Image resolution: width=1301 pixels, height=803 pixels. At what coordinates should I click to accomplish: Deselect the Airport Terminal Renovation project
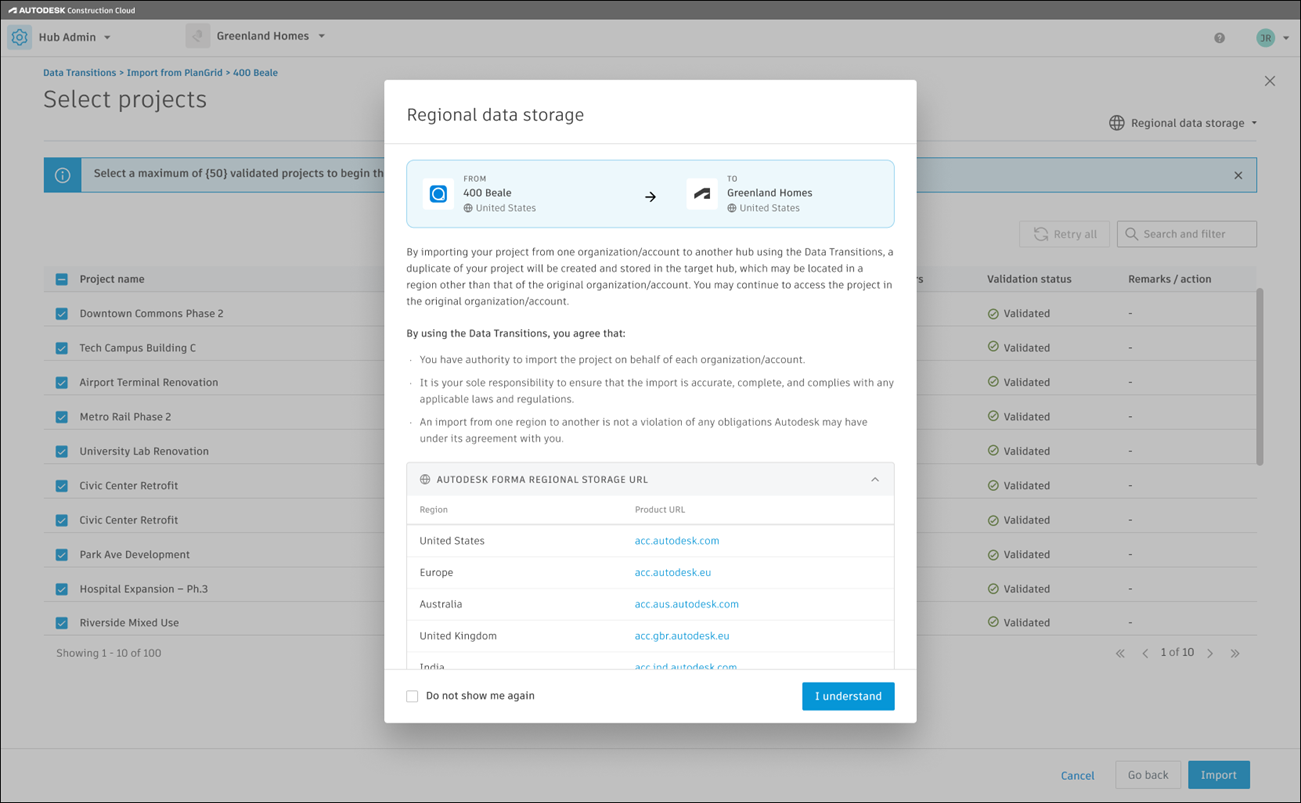(x=62, y=382)
